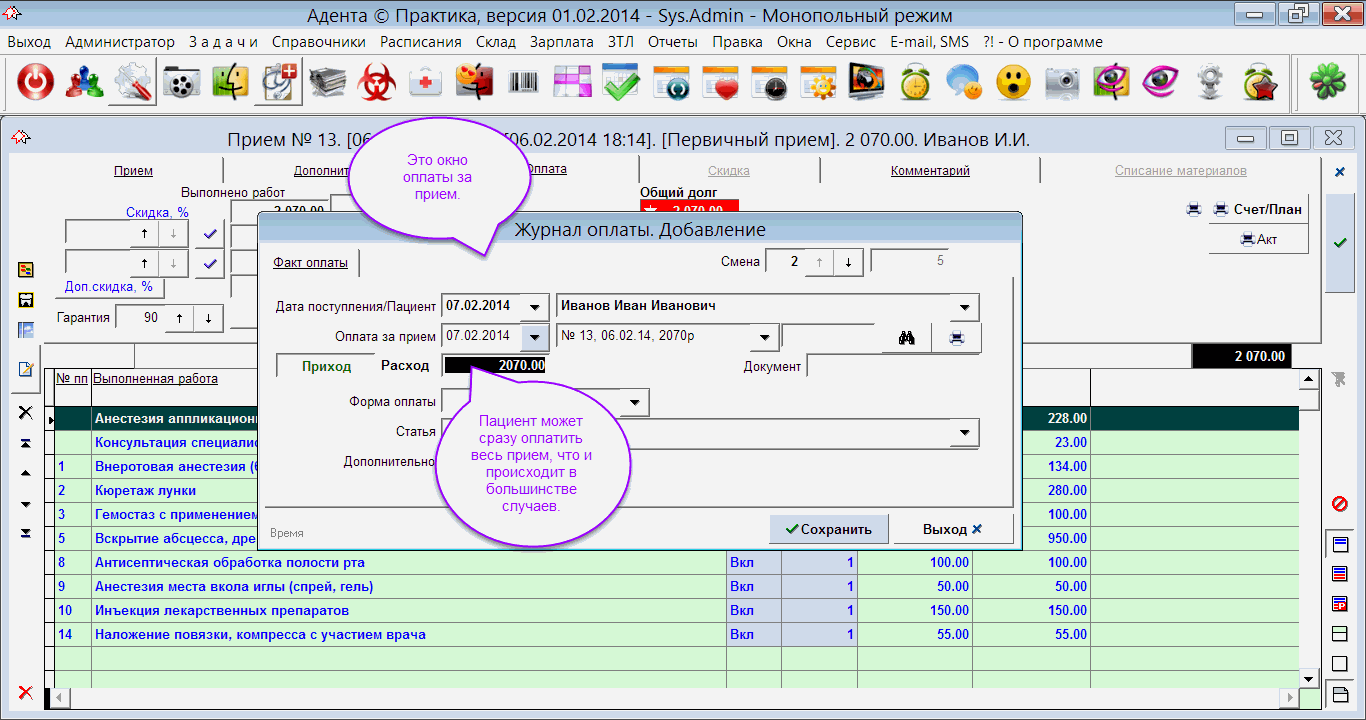Image resolution: width=1366 pixels, height=720 pixels.
Task: Open the first-aid kit toolbar icon
Action: click(x=426, y=83)
